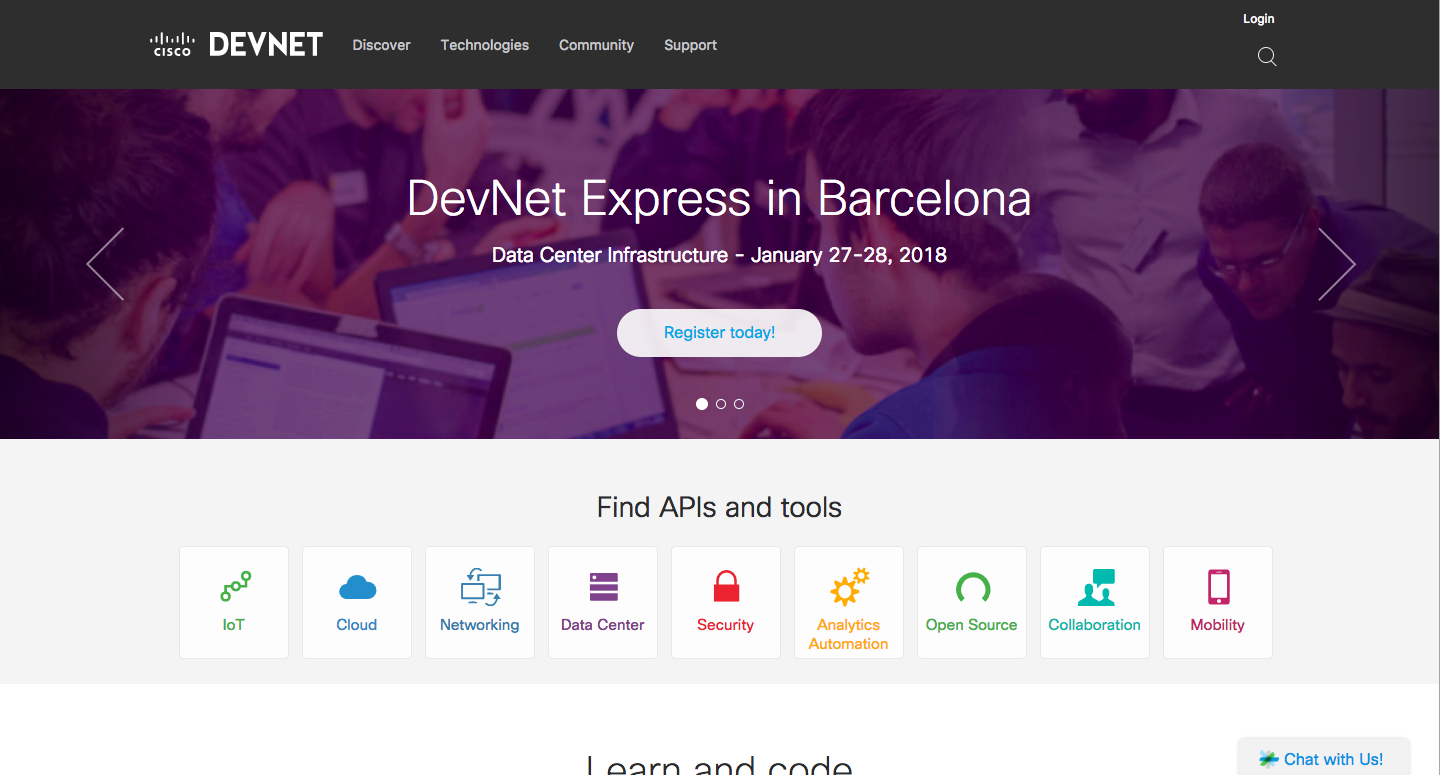Screen dimensions: 1440x775
Task: Click the Cloud label text
Action: pos(357,625)
